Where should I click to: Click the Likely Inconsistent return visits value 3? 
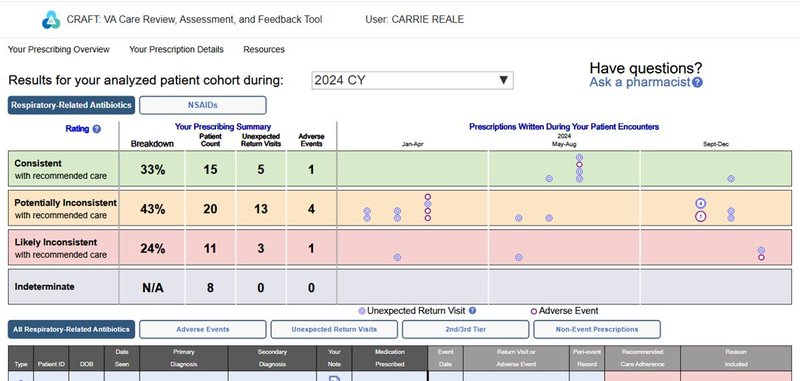261,248
